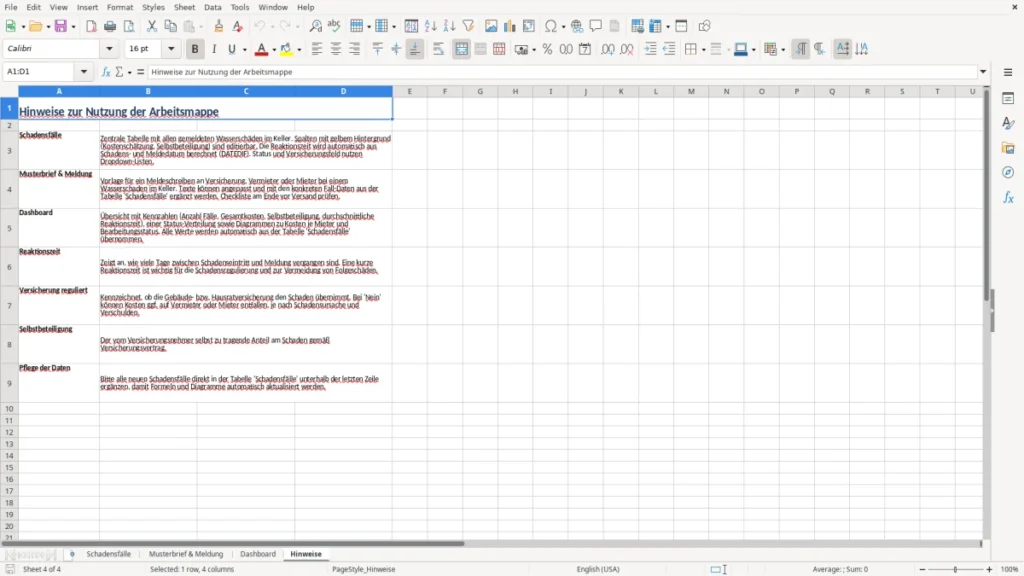1024x576 pixels.
Task: Click zoom out minus button
Action: pyautogui.click(x=922, y=569)
